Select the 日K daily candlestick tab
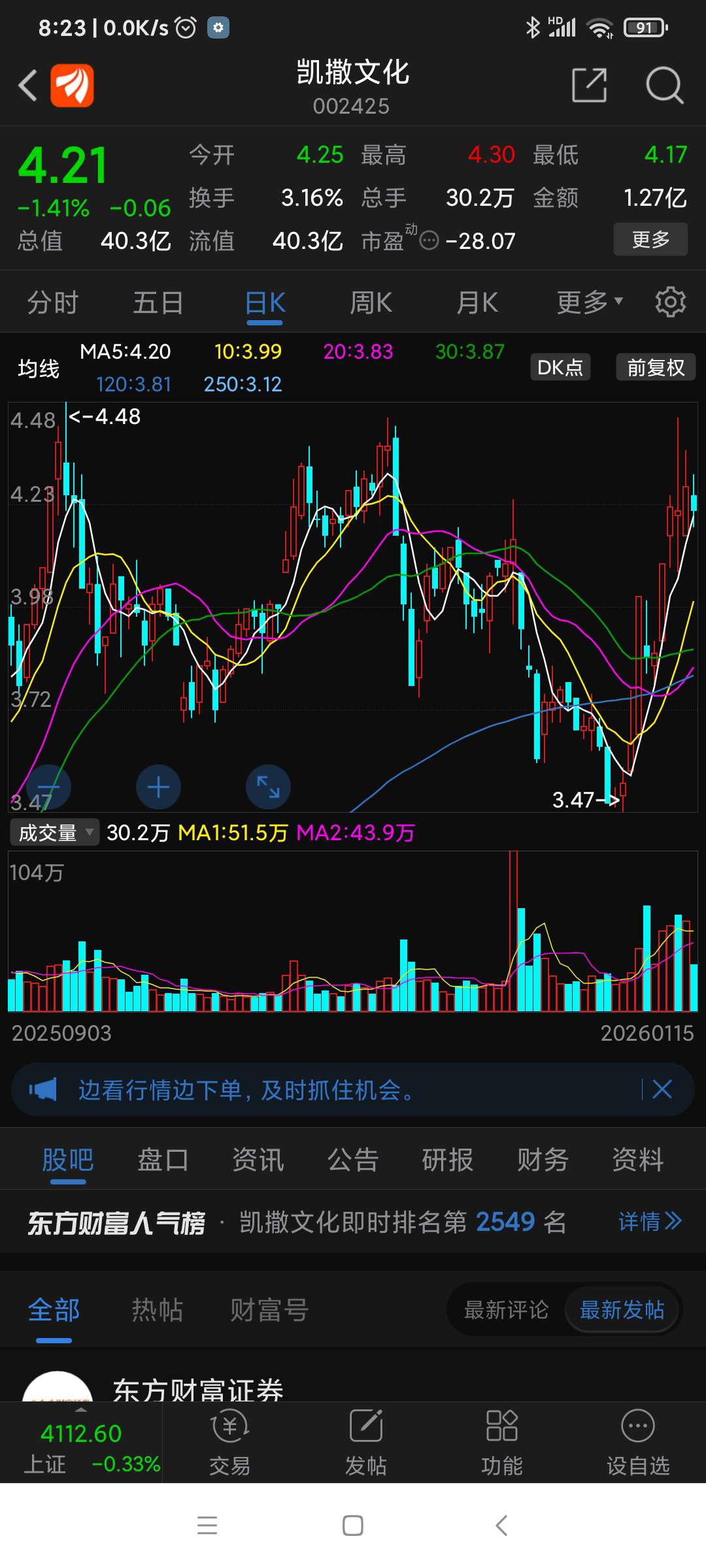 [x=265, y=302]
